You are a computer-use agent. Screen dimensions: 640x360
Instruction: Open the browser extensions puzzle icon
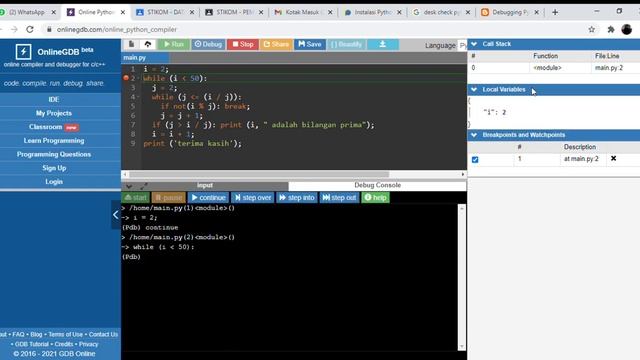[x=611, y=29]
